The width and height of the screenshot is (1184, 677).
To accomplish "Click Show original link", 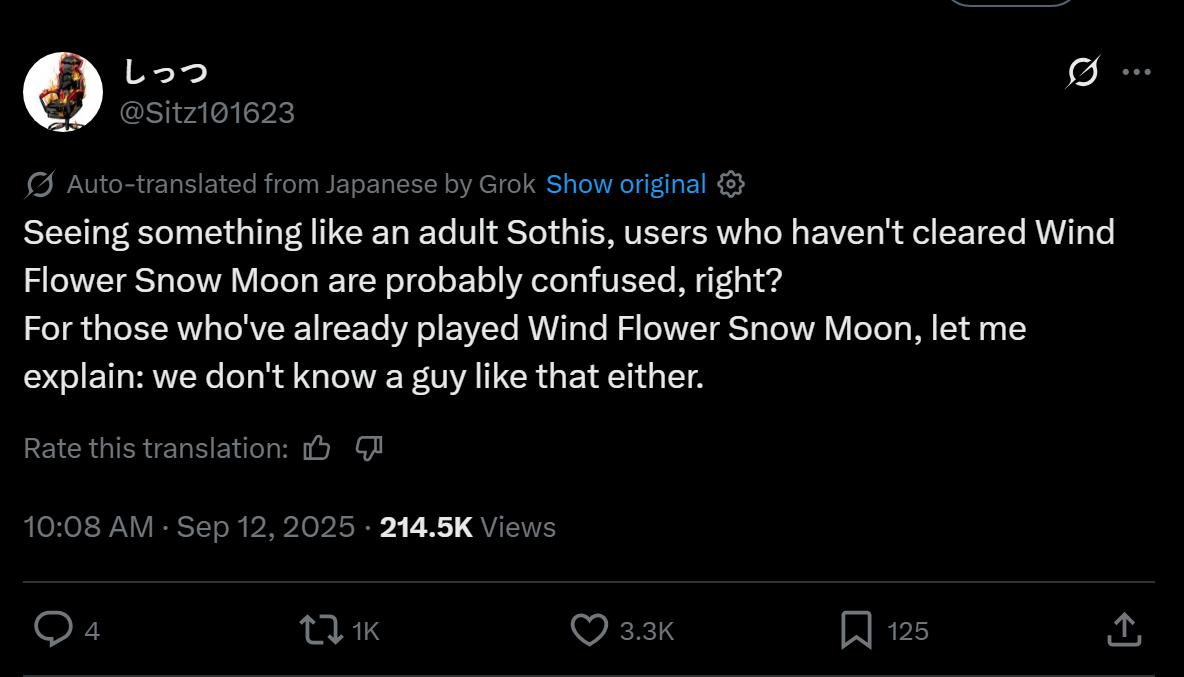I will tap(626, 184).
